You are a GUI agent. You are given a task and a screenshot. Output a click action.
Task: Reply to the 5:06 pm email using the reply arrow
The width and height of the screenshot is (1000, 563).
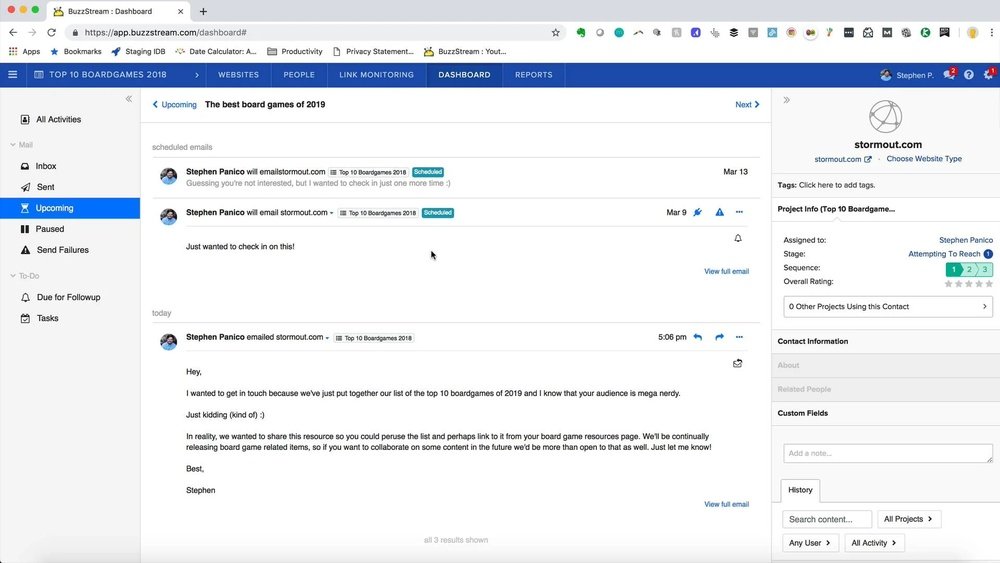coord(698,337)
